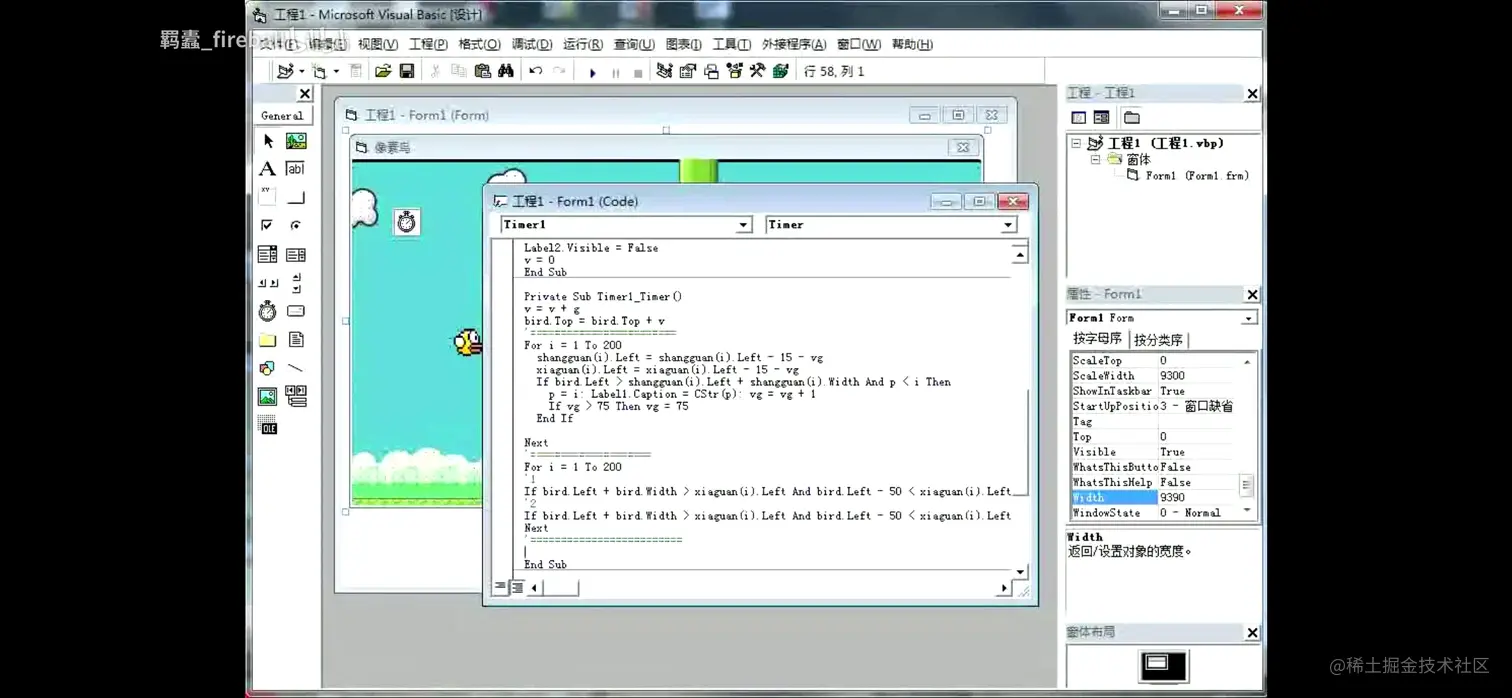This screenshot has height=698, width=1512.
Task: Click the End (stop) toolbar button
Action: point(638,72)
